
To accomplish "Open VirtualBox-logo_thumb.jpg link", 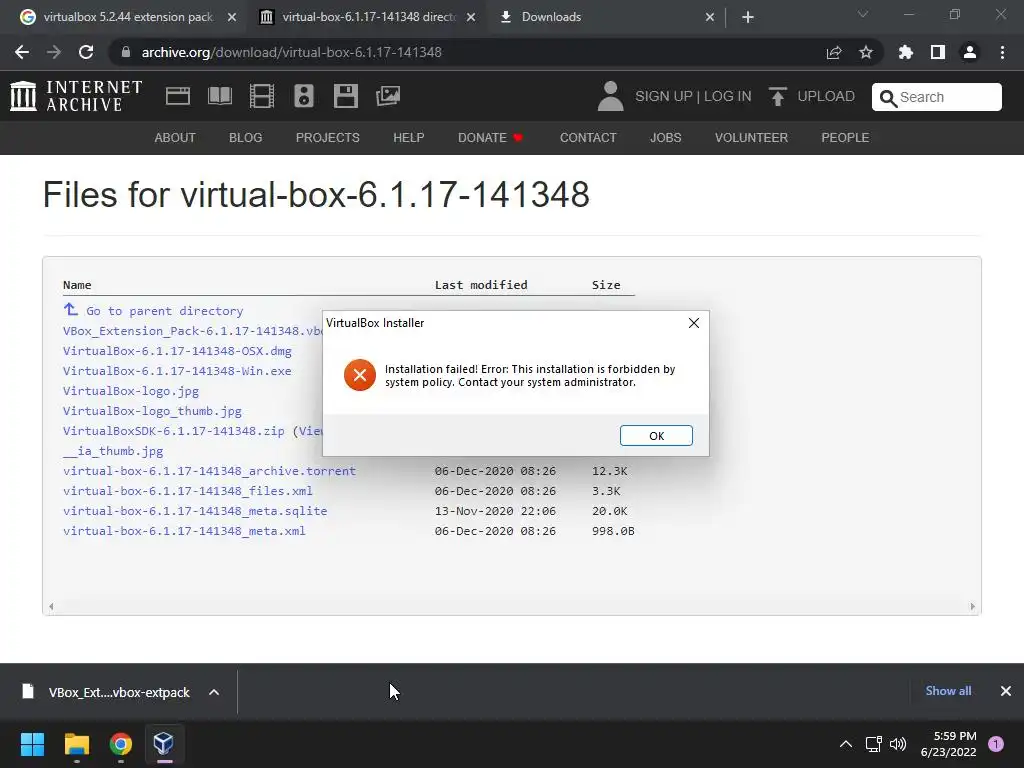I will 152,411.
